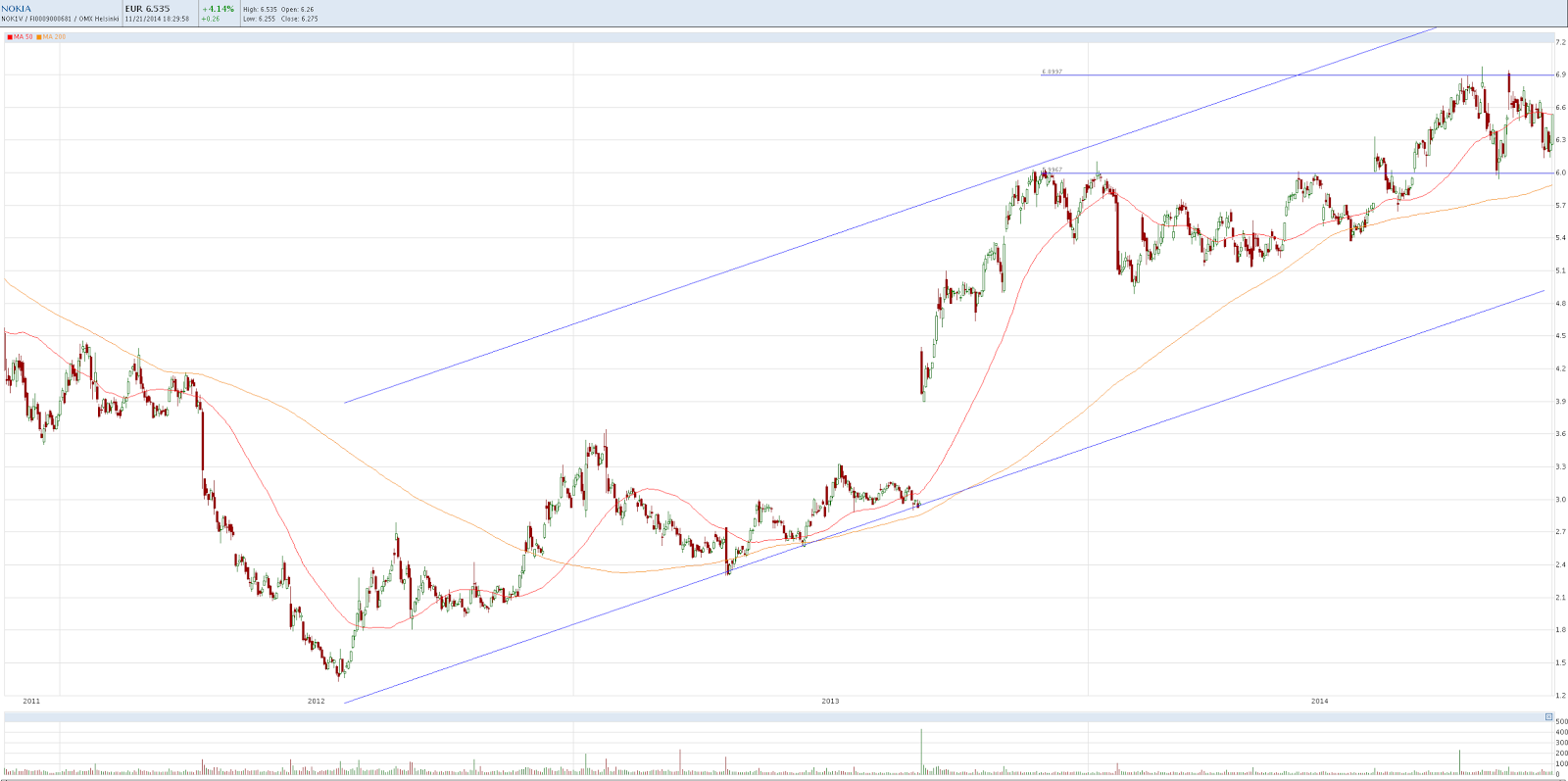Click the +4.14% change value
This screenshot has height=781, width=1568.
point(218,9)
